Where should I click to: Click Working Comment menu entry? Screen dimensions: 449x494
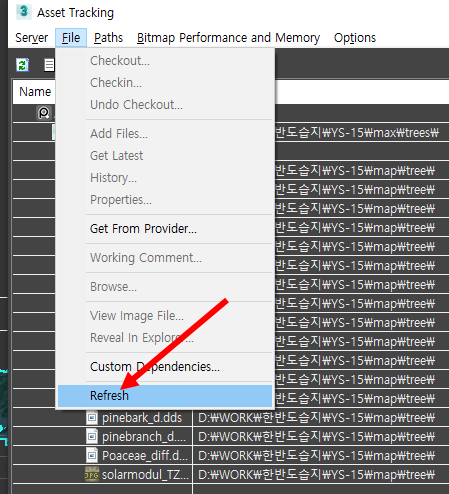click(x=165, y=258)
